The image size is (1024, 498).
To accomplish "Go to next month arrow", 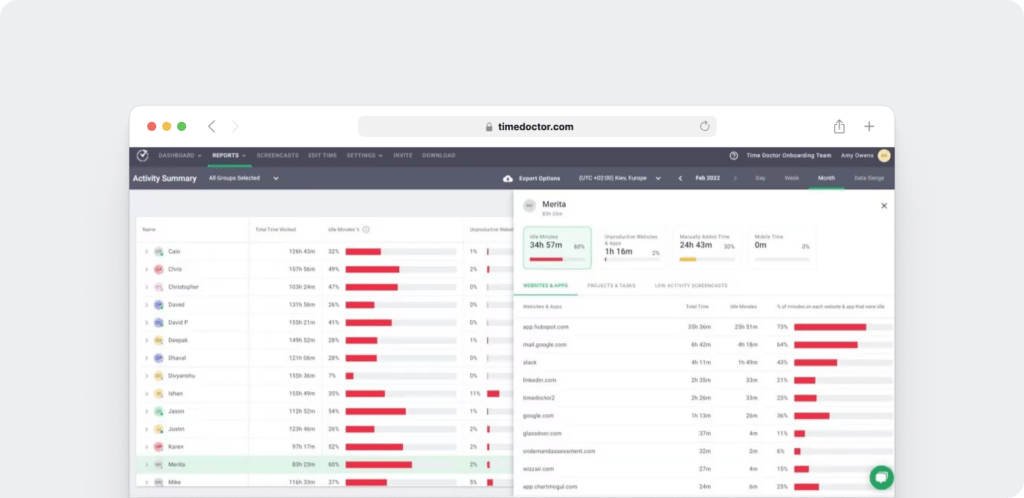I will [735, 178].
